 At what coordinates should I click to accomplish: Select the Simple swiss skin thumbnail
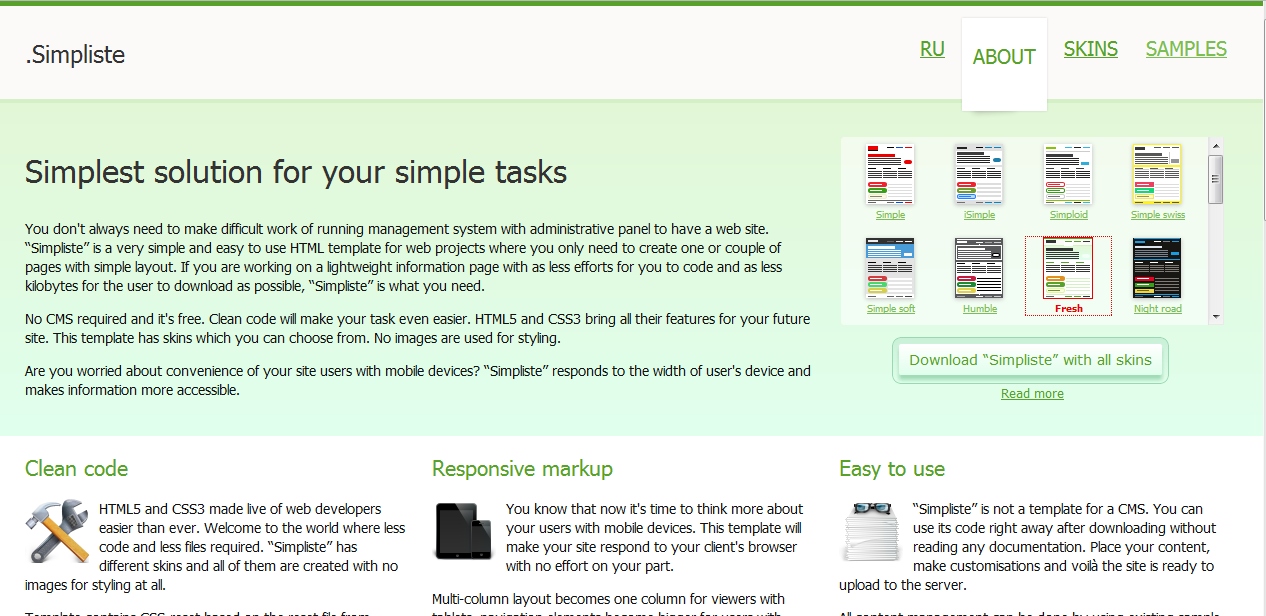[x=1157, y=175]
